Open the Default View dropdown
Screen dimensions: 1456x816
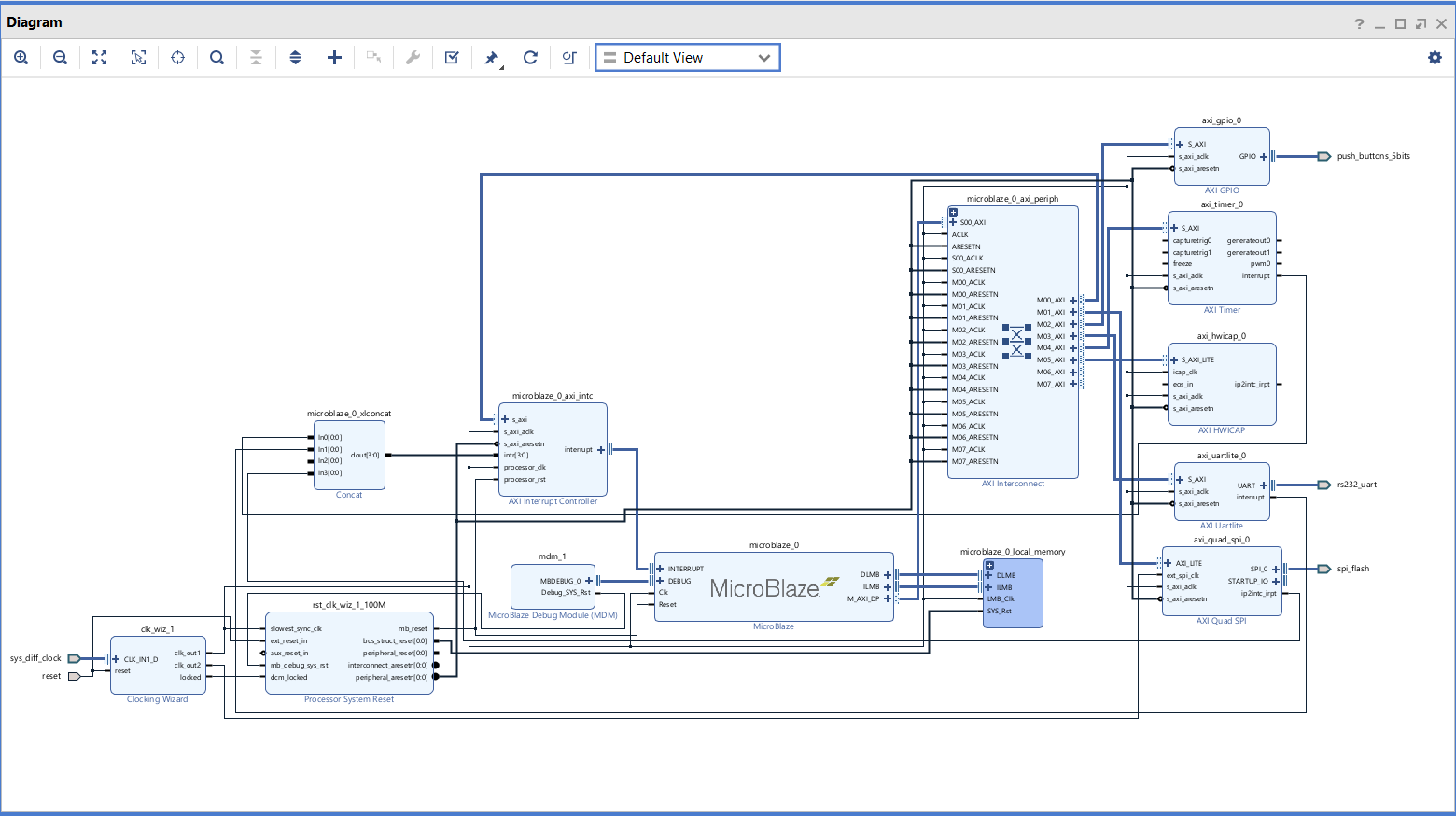[x=687, y=58]
